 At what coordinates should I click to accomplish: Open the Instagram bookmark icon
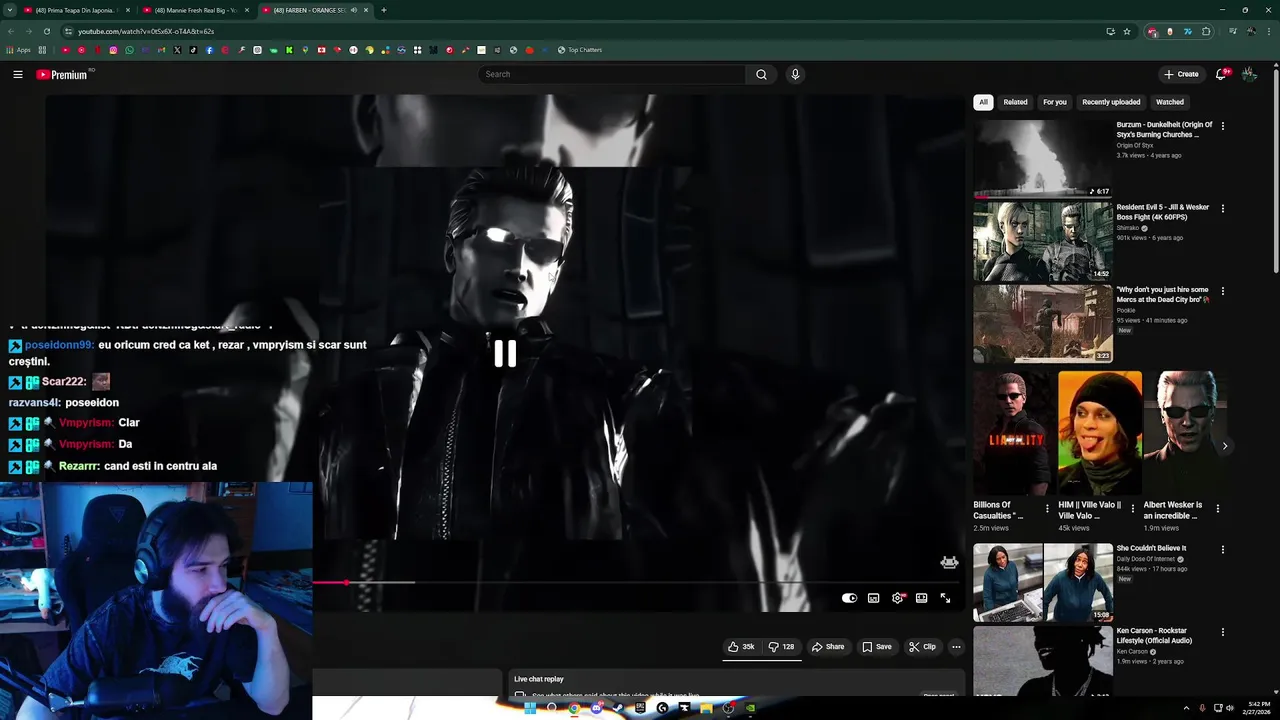[113, 50]
